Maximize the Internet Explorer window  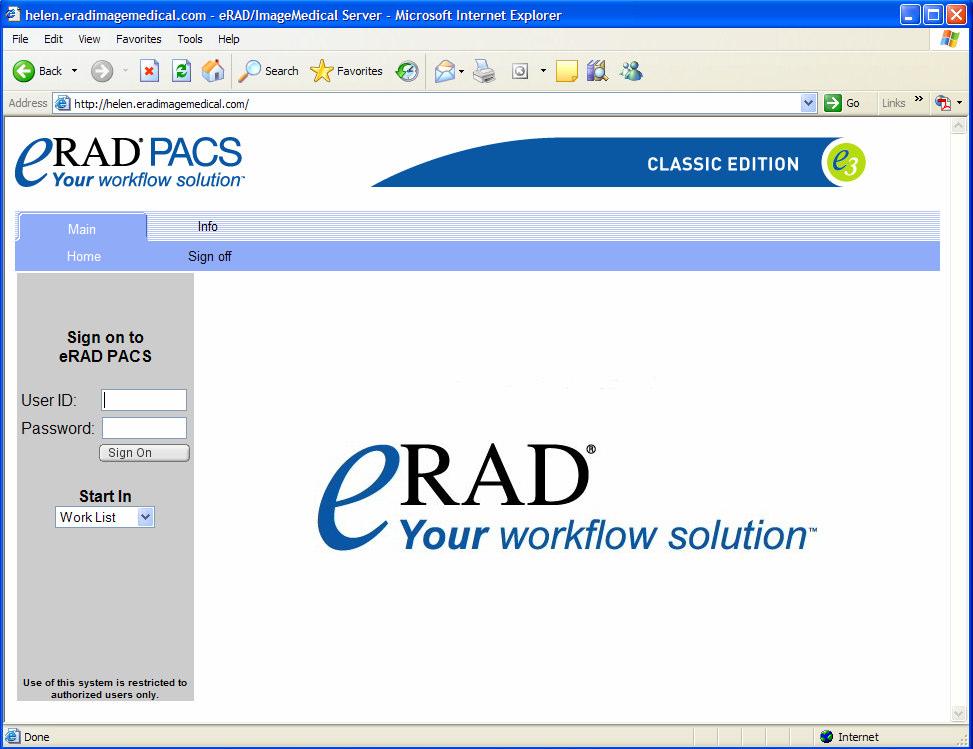tap(933, 14)
